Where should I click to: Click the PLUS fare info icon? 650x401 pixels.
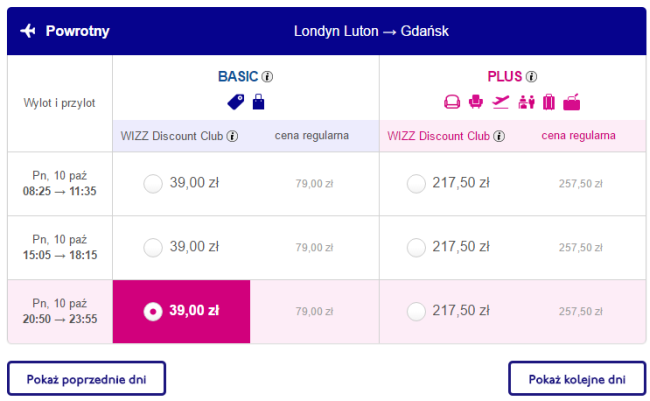531,77
